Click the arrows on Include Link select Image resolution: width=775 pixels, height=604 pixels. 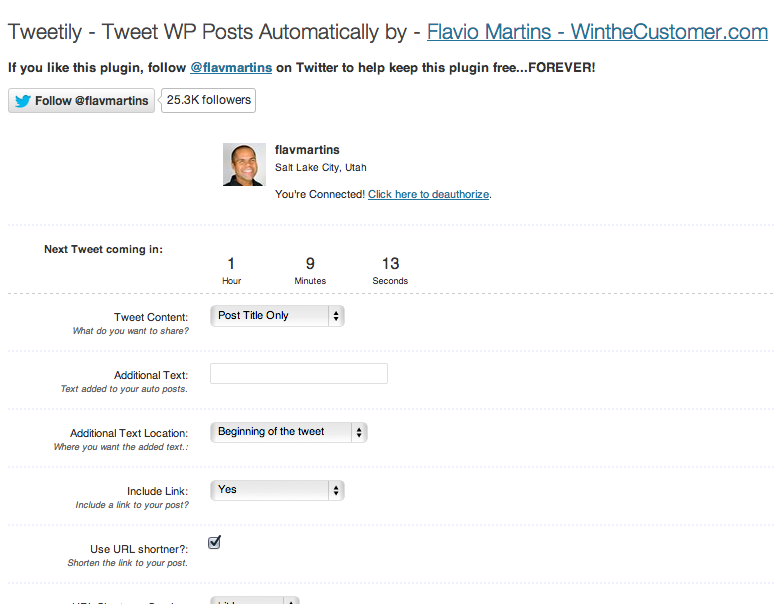point(336,490)
